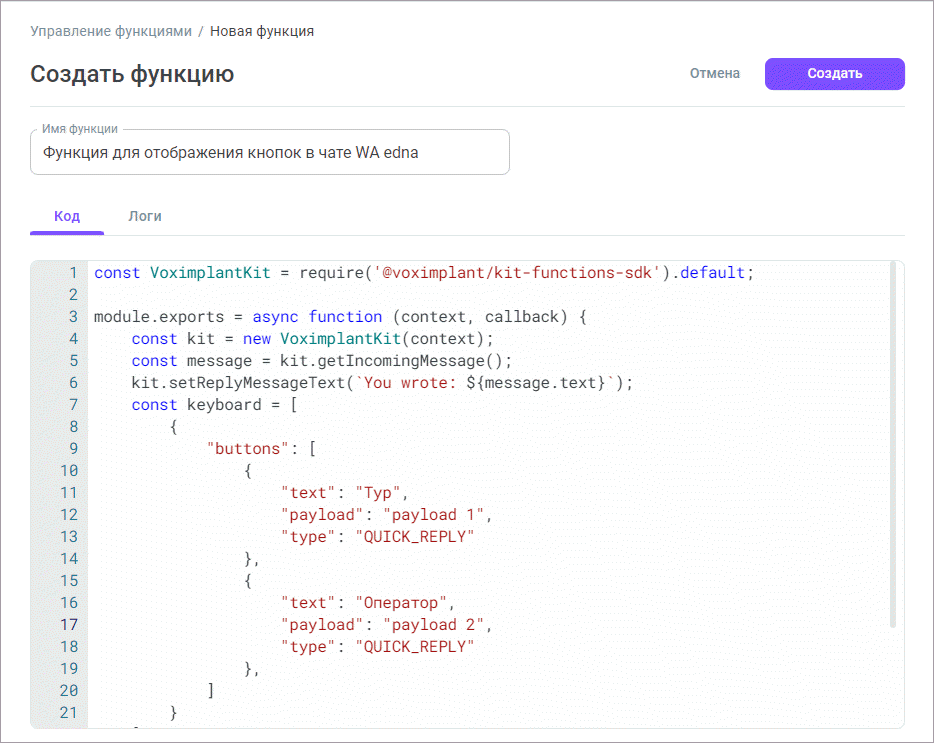Click the "Тур" string value

point(378,493)
